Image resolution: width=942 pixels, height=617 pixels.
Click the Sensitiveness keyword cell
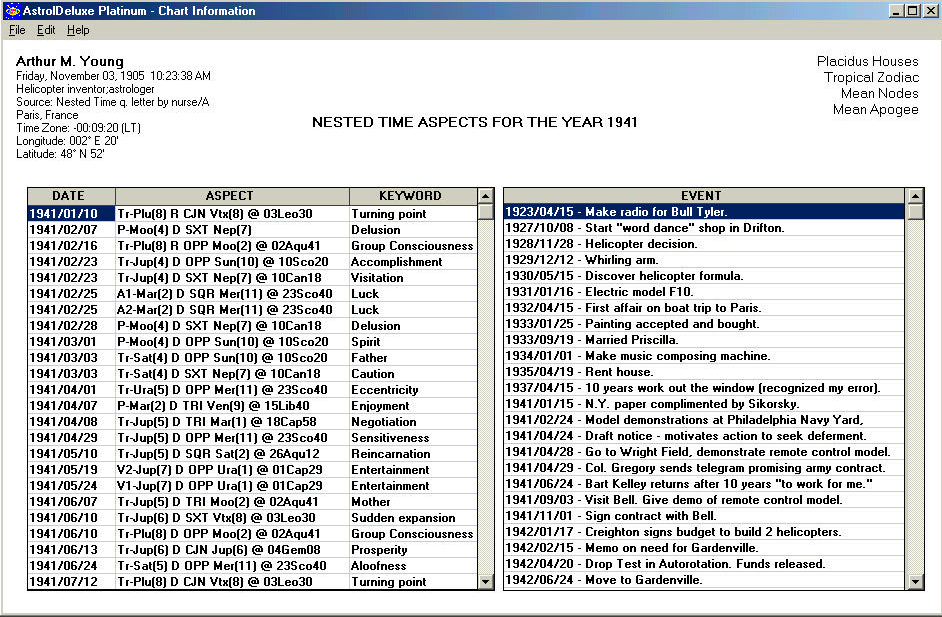point(413,438)
